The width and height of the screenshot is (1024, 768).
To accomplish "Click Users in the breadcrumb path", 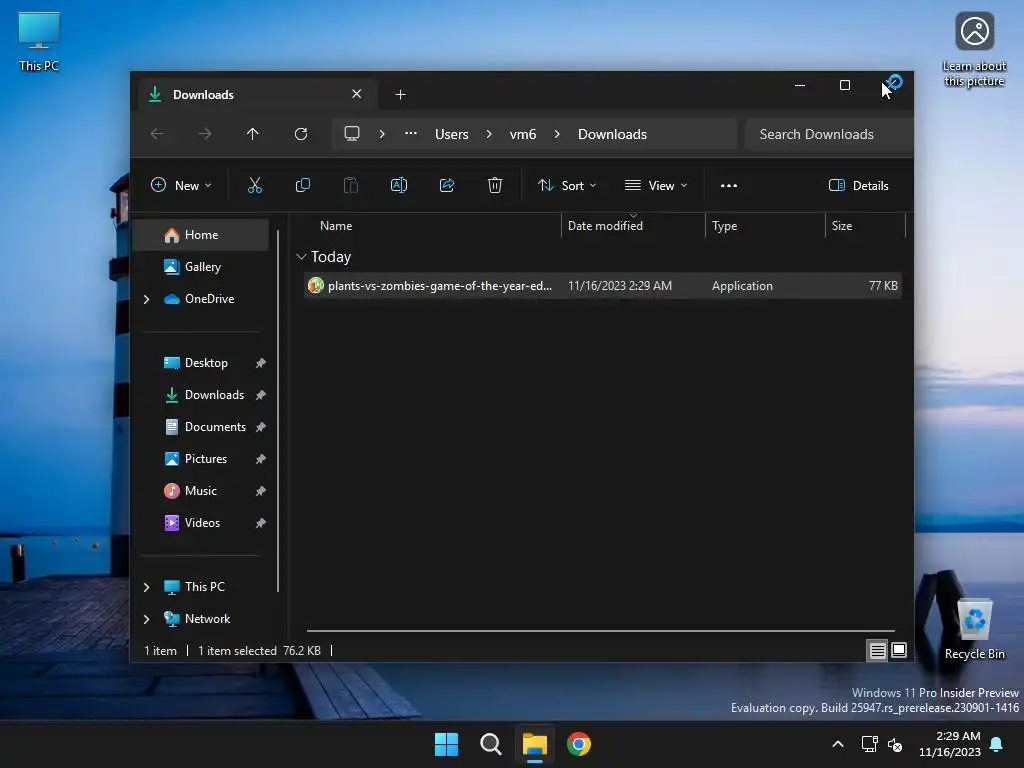I will [x=452, y=134].
